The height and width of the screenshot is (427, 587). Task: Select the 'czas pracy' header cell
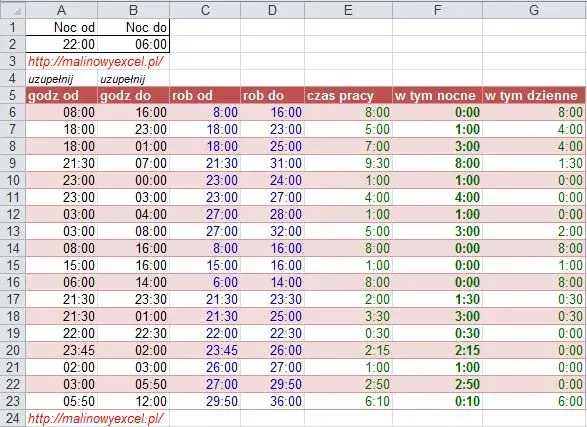pos(348,95)
